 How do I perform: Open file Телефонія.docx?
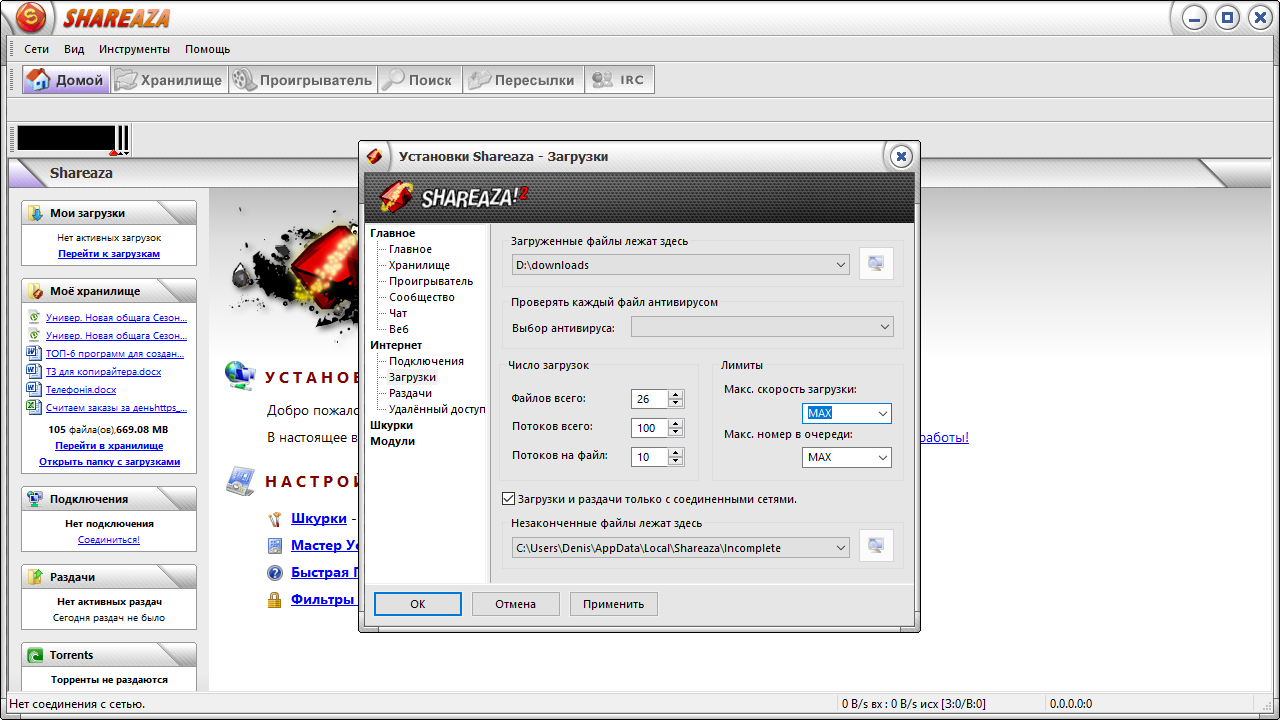(x=81, y=390)
